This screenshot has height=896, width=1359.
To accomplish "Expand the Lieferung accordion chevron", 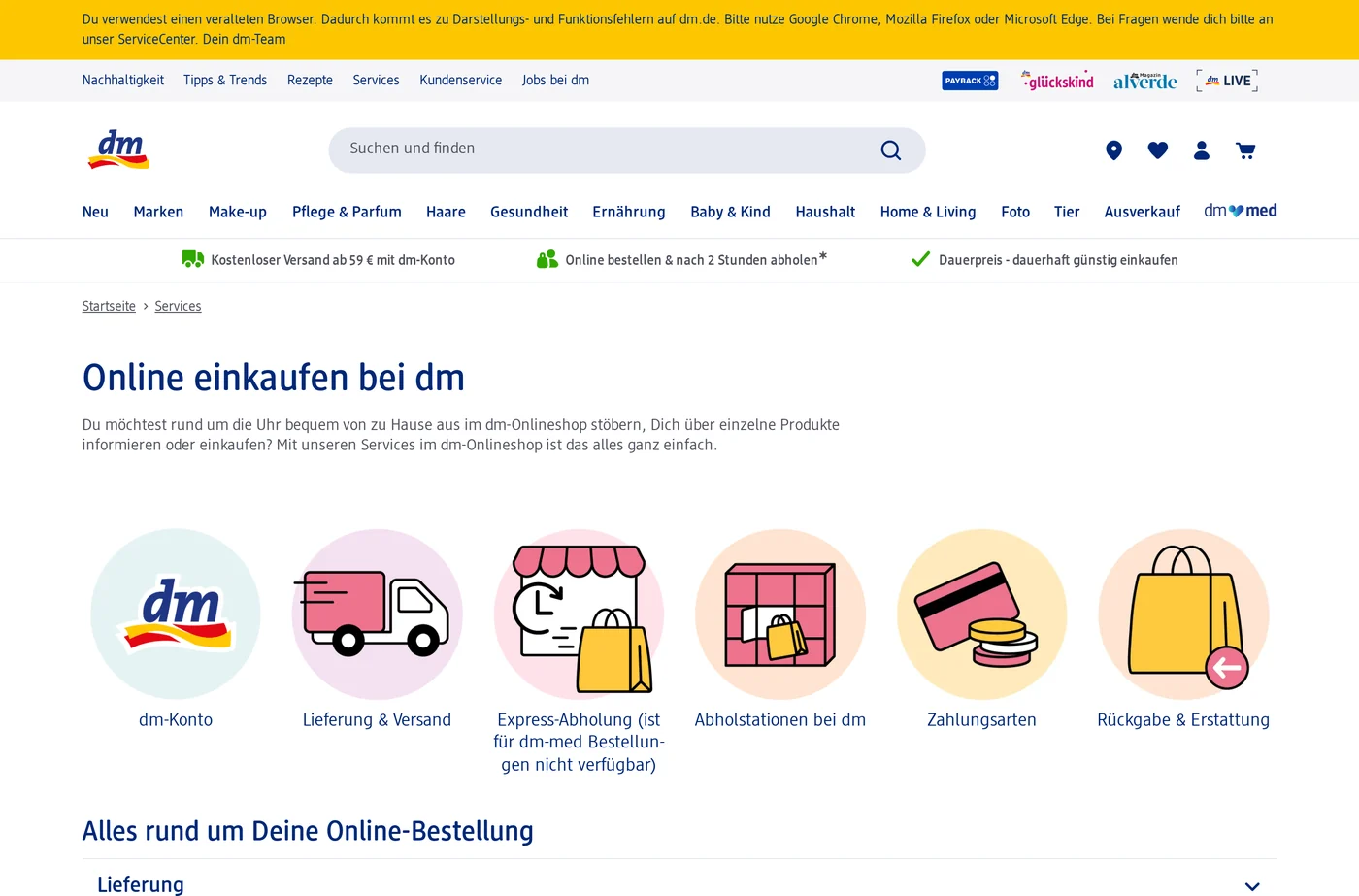I will pos(1252,886).
